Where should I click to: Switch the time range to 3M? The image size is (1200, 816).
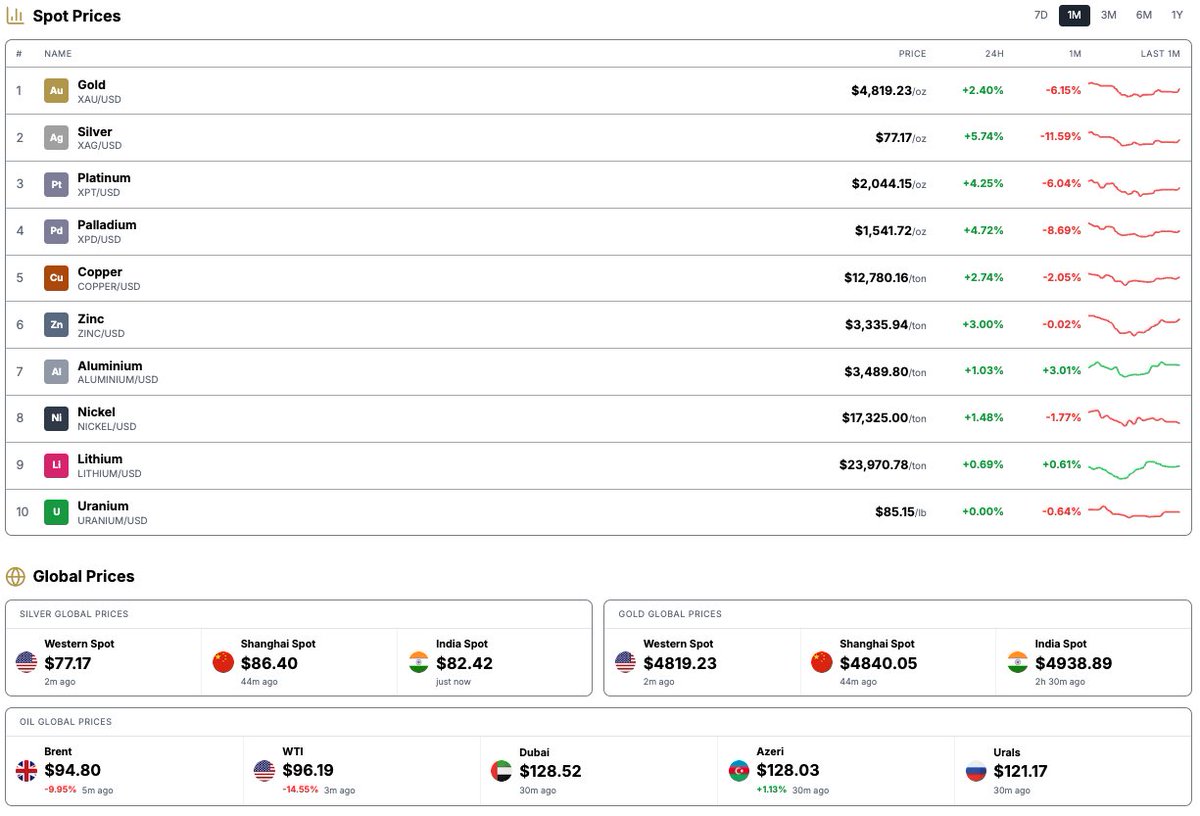tap(1109, 15)
